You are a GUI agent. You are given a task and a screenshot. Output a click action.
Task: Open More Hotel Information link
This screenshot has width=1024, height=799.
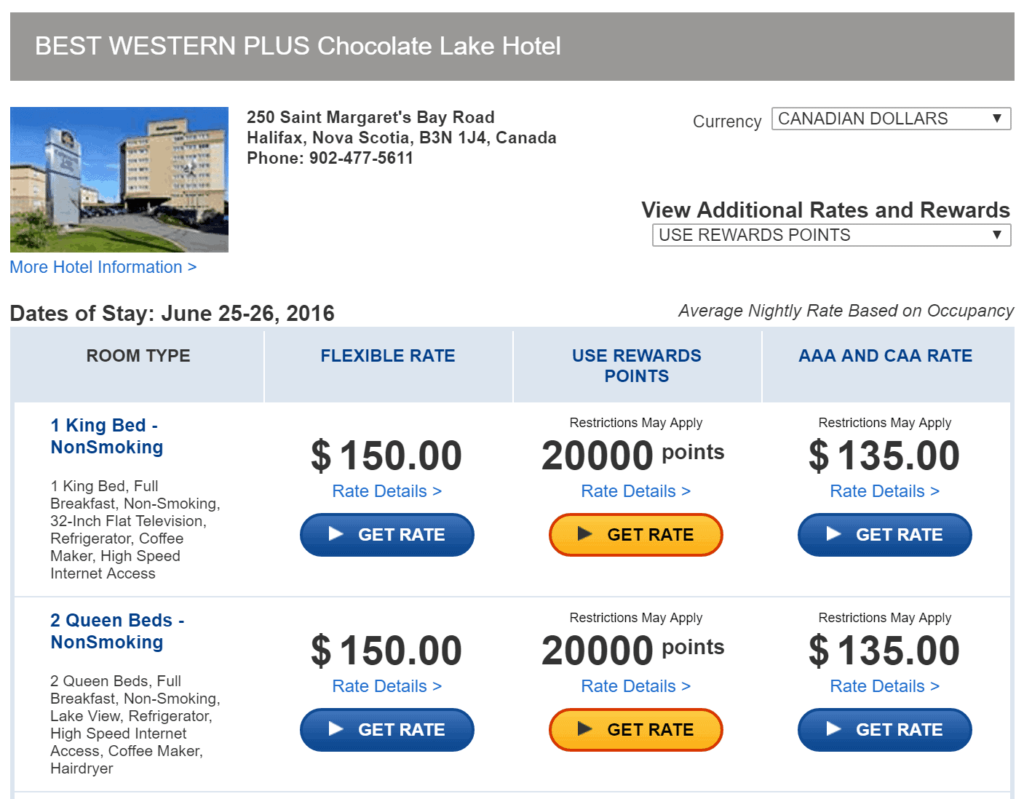coord(102,267)
